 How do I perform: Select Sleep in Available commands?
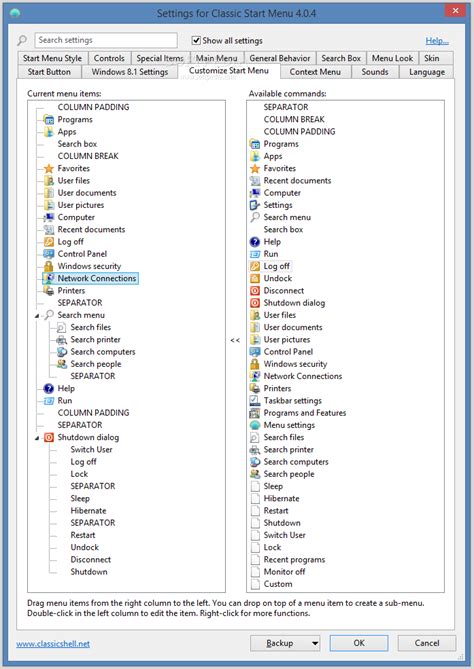273,486
